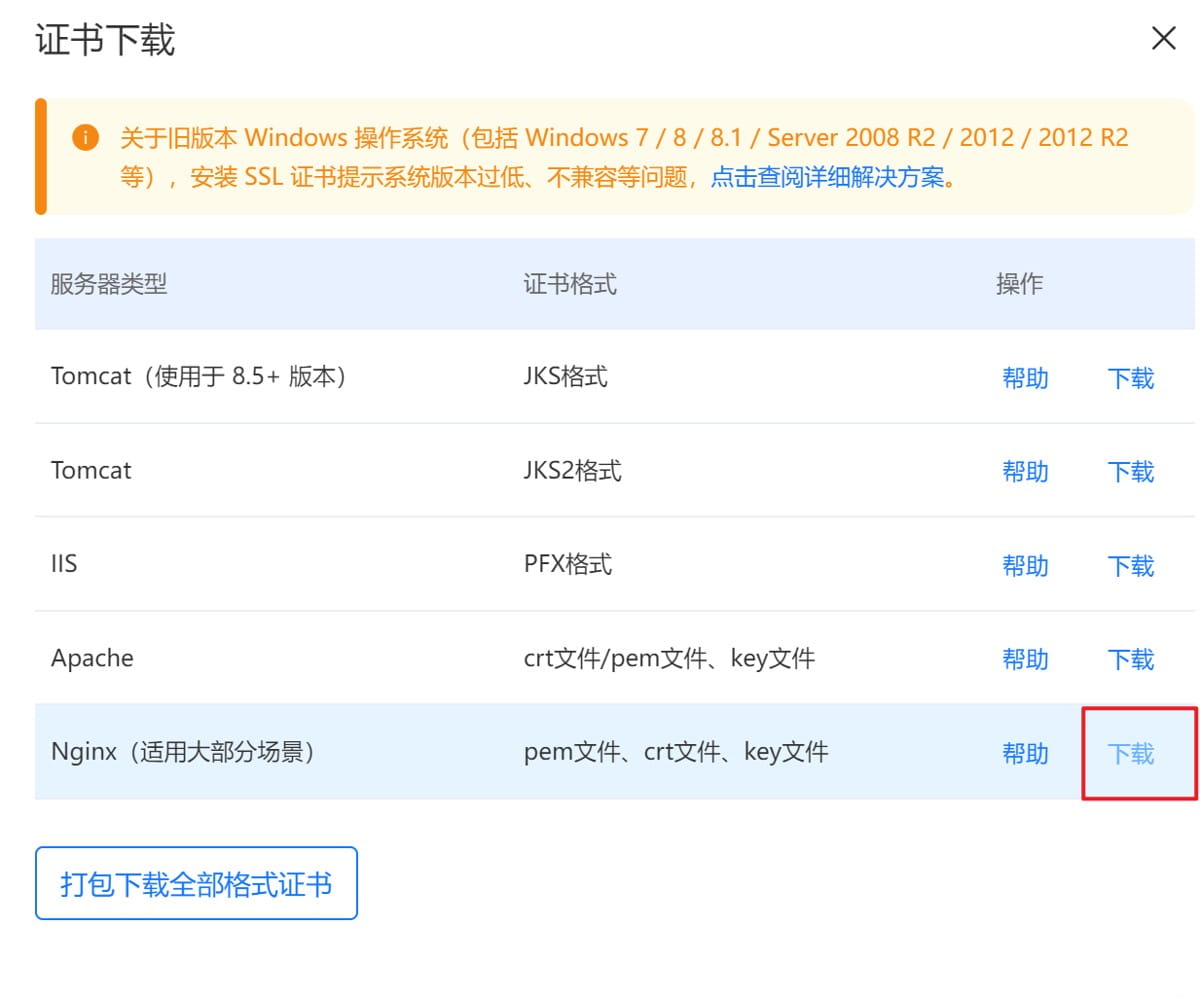Download the IIS PFX certificate
This screenshot has width=1200, height=997.
(x=1129, y=565)
